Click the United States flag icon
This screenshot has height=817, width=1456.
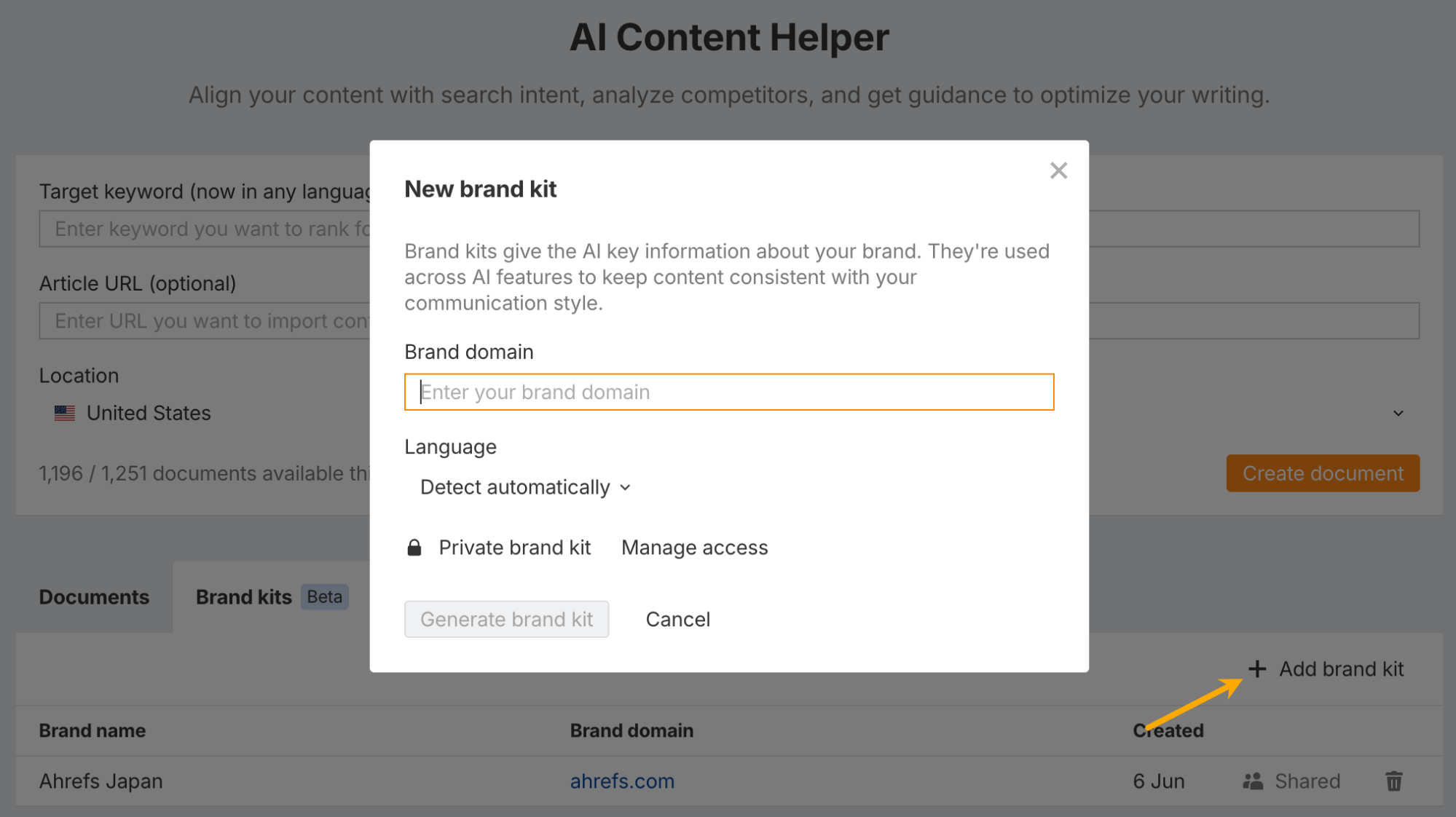65,413
